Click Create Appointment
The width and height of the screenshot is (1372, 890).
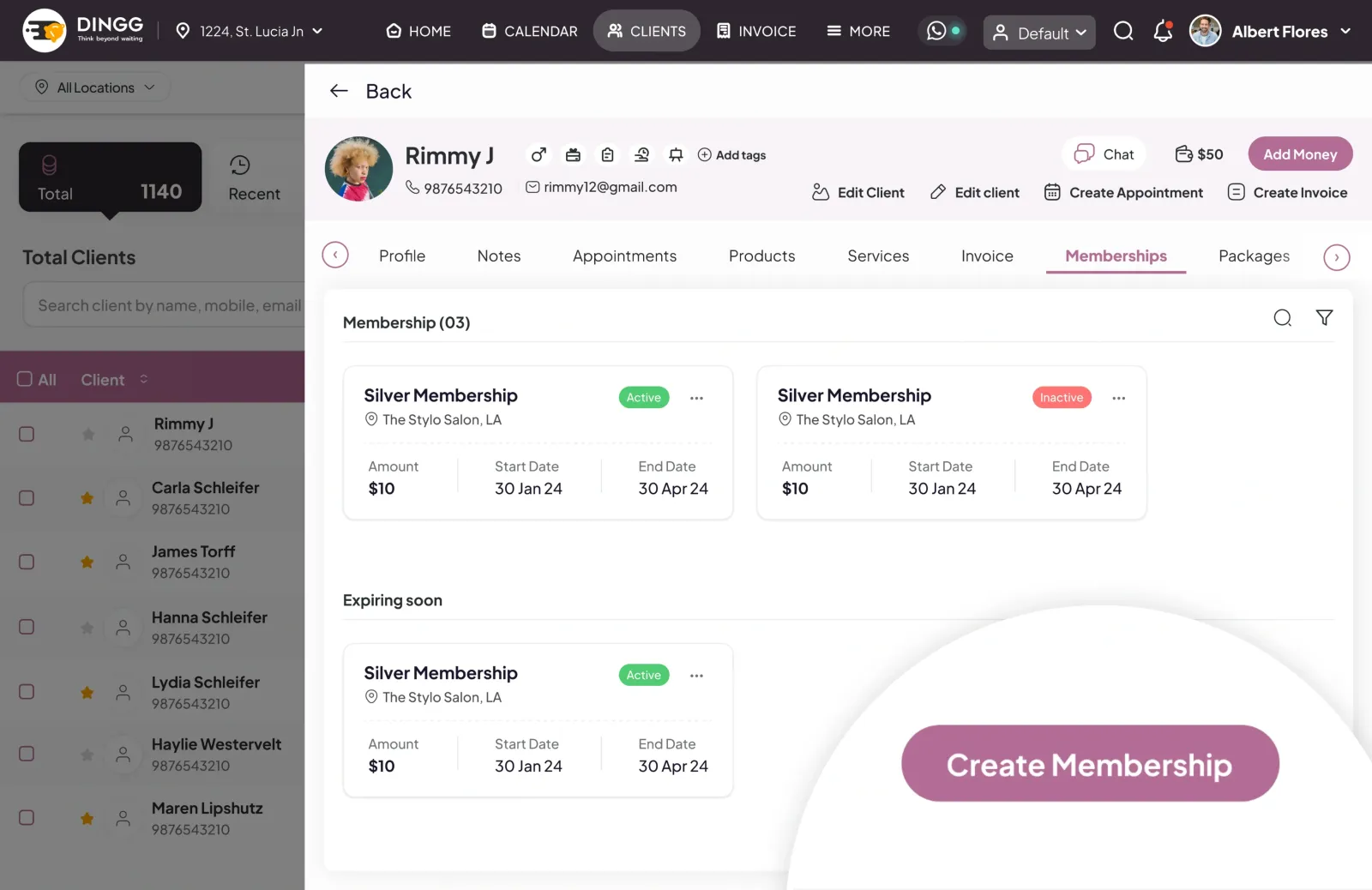tap(1123, 193)
